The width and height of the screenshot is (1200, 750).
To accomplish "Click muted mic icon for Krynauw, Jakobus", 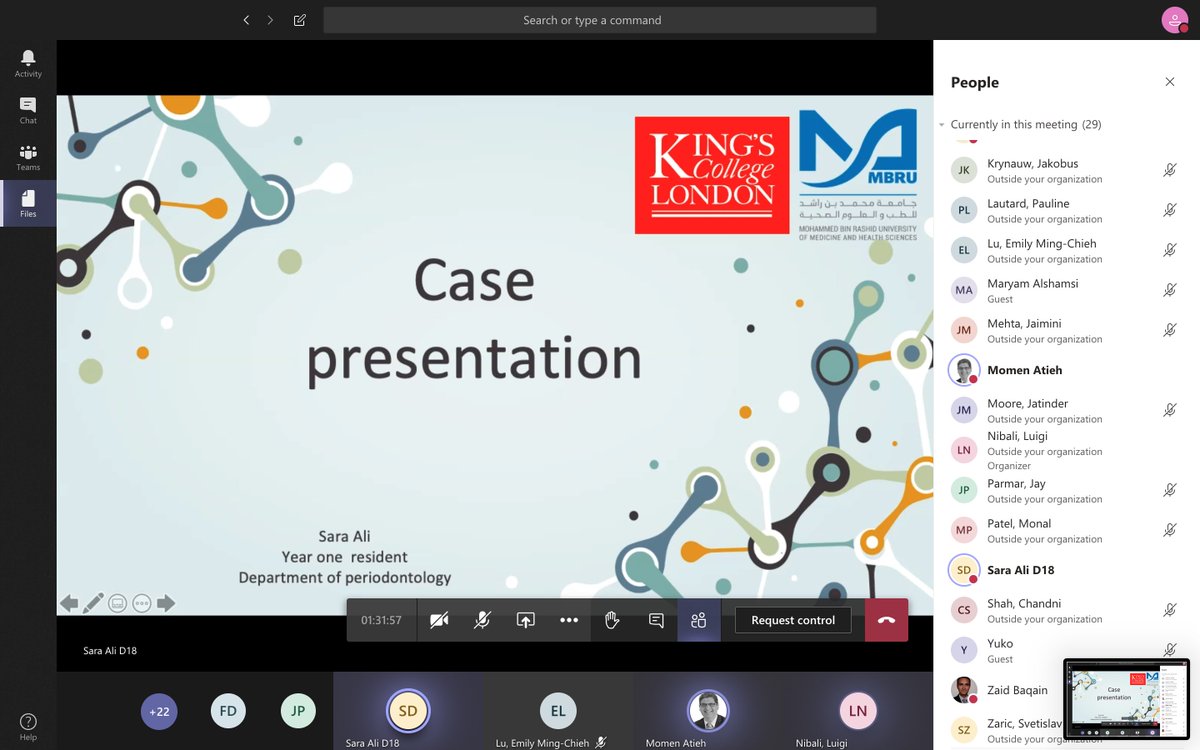I will tap(1169, 170).
